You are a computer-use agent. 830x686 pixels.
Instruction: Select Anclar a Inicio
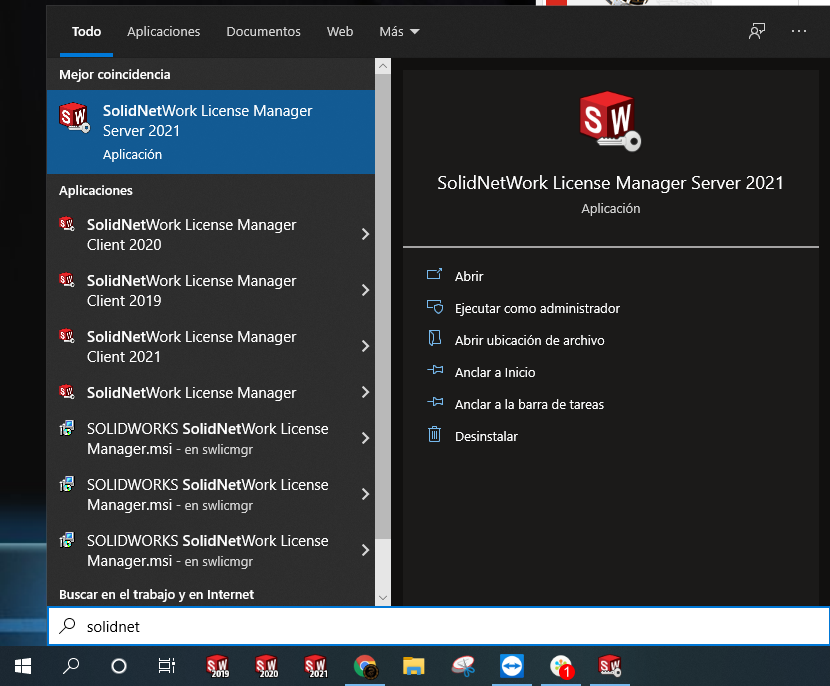click(495, 373)
